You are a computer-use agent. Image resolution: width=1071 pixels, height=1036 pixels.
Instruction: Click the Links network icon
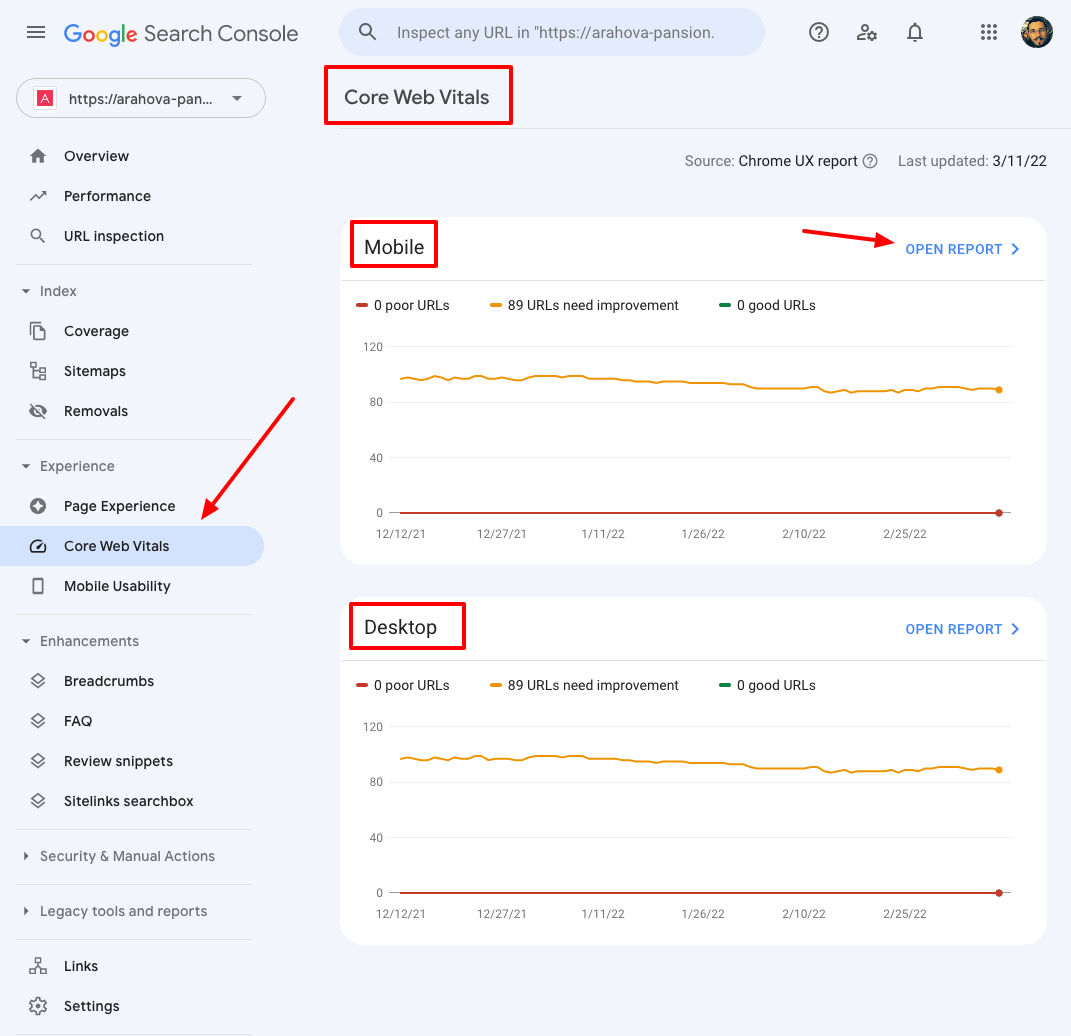(x=38, y=966)
